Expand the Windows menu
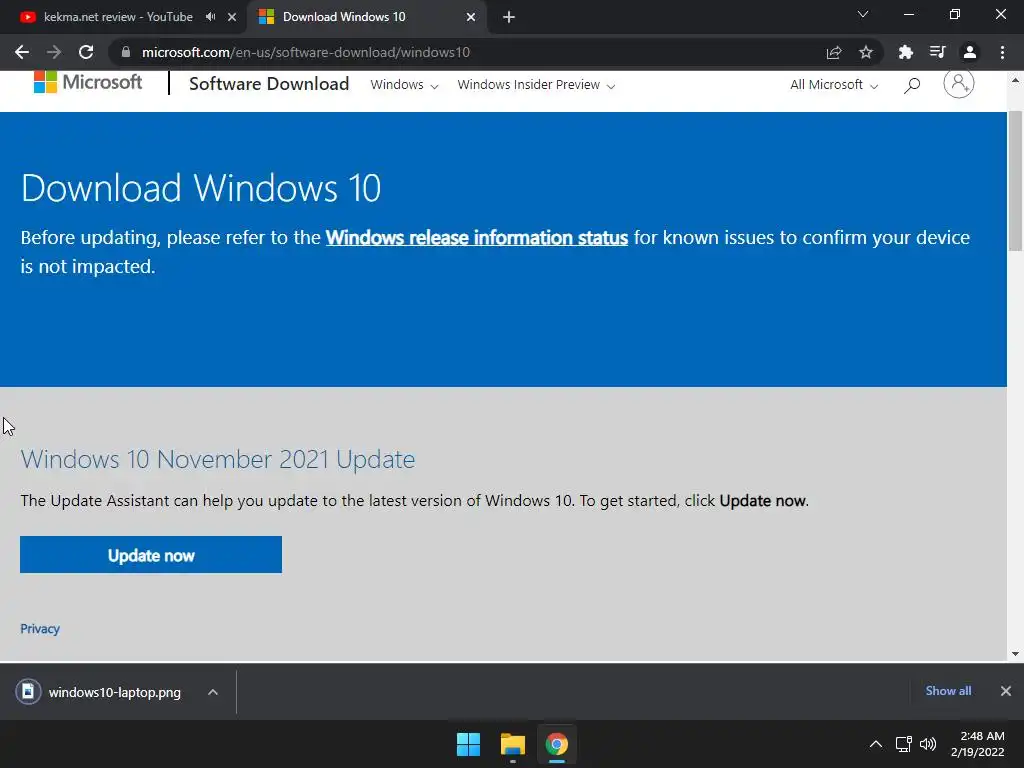1024x768 pixels. coord(404,85)
